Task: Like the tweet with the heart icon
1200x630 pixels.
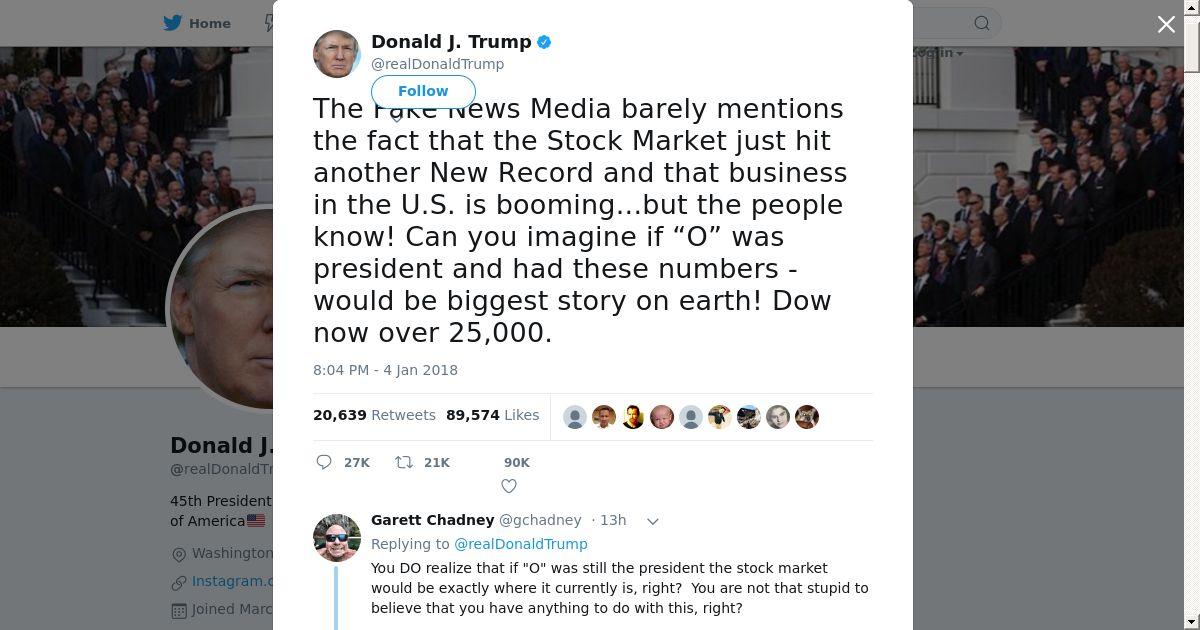Action: point(509,486)
